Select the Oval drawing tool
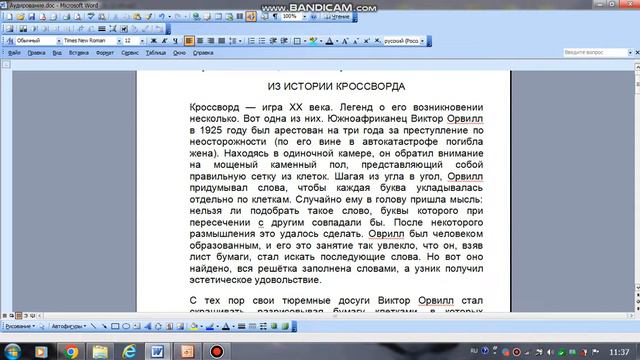 click(126, 326)
